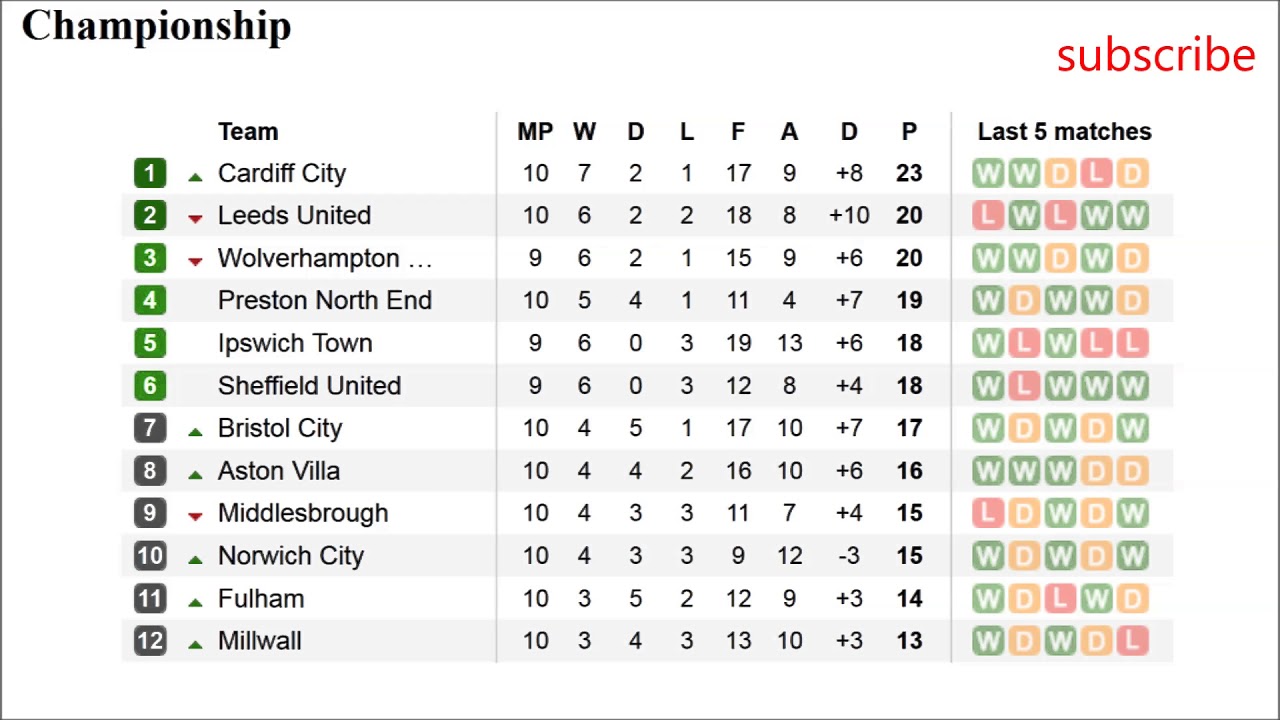Click the Last 5 matches header

(x=1064, y=132)
